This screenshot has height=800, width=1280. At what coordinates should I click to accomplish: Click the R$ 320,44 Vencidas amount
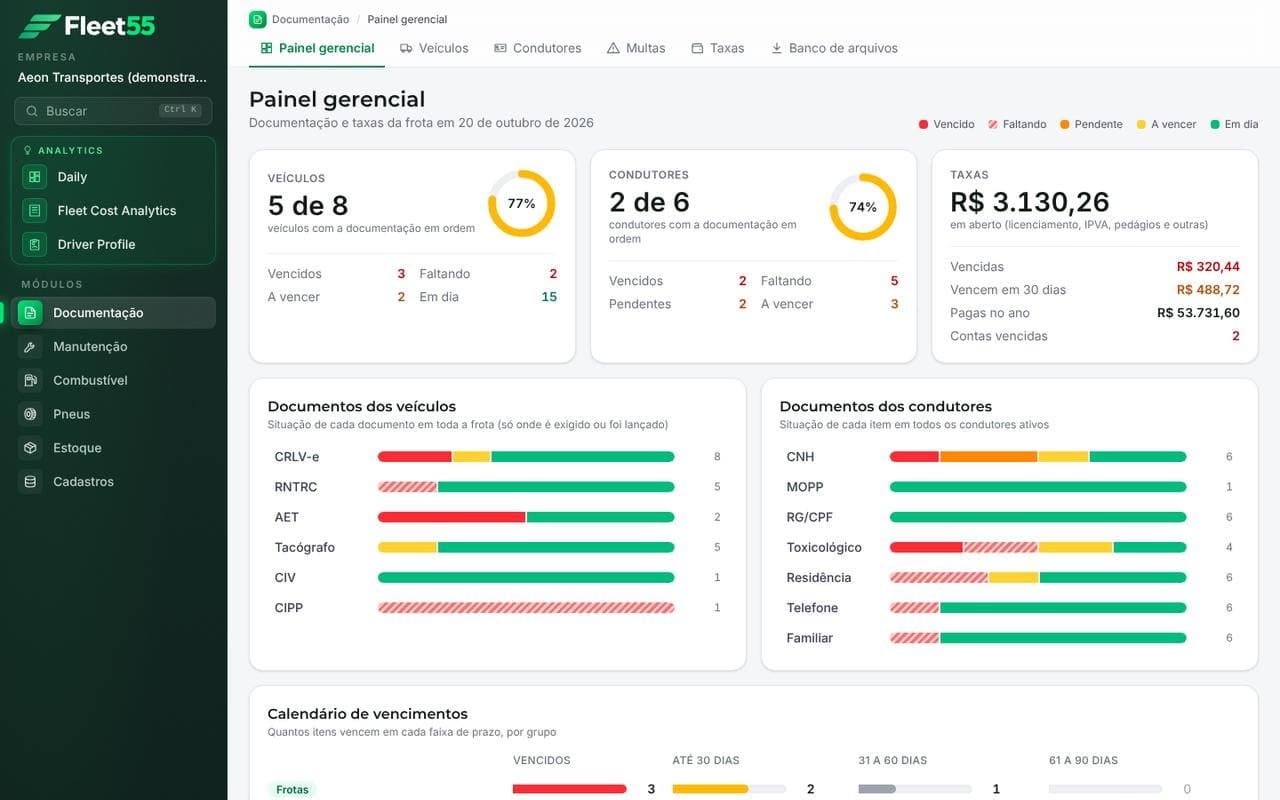(x=1208, y=267)
